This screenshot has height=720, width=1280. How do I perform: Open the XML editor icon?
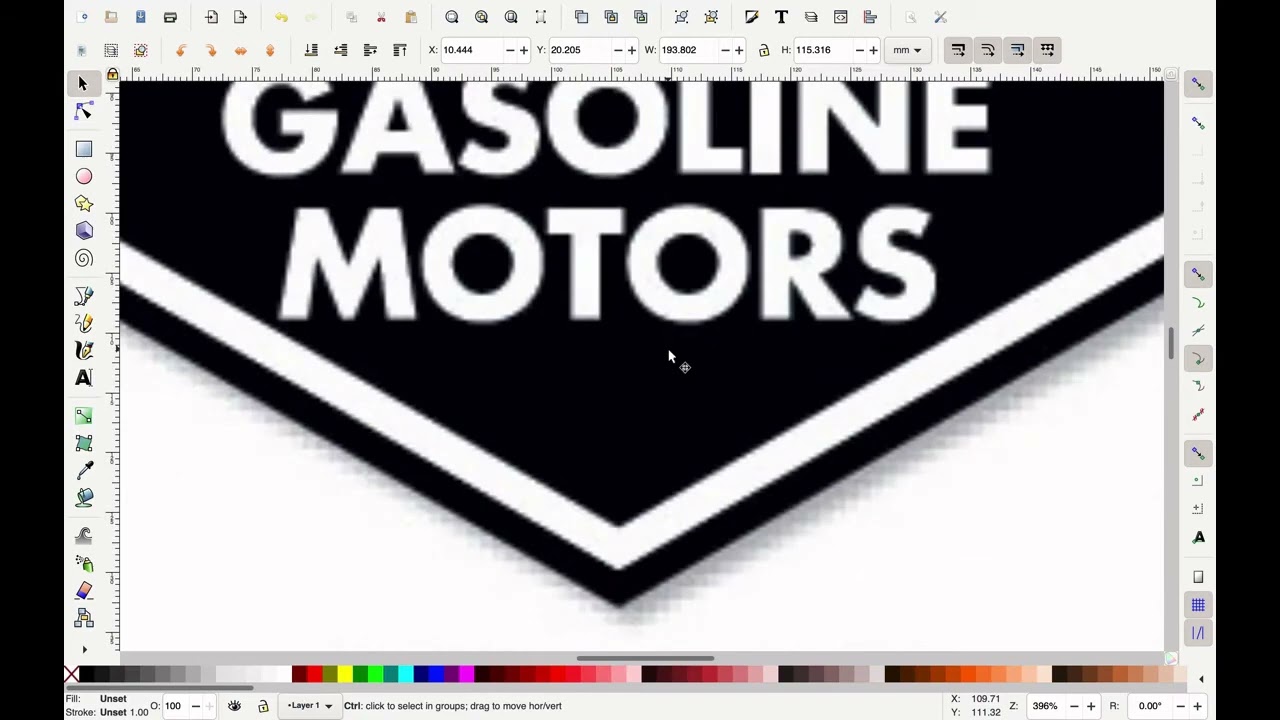pyautogui.click(x=840, y=17)
